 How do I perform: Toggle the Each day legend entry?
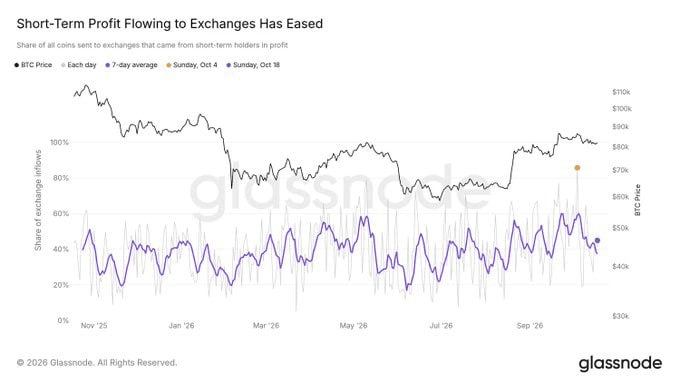pyautogui.click(x=78, y=65)
